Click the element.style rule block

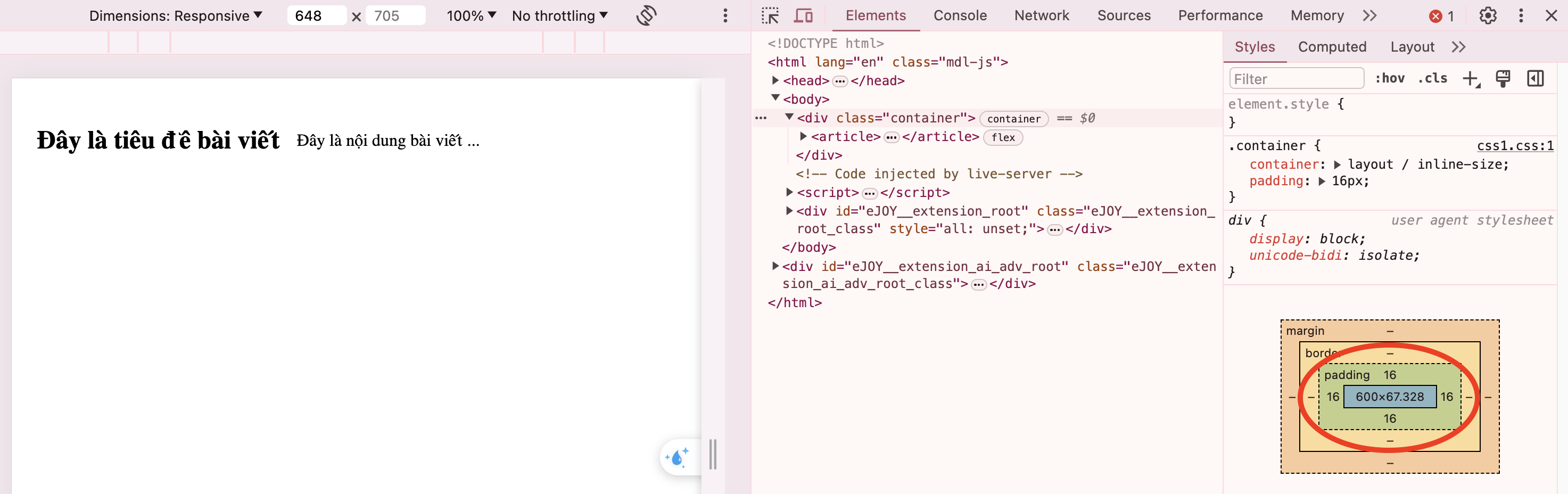coord(1390,113)
